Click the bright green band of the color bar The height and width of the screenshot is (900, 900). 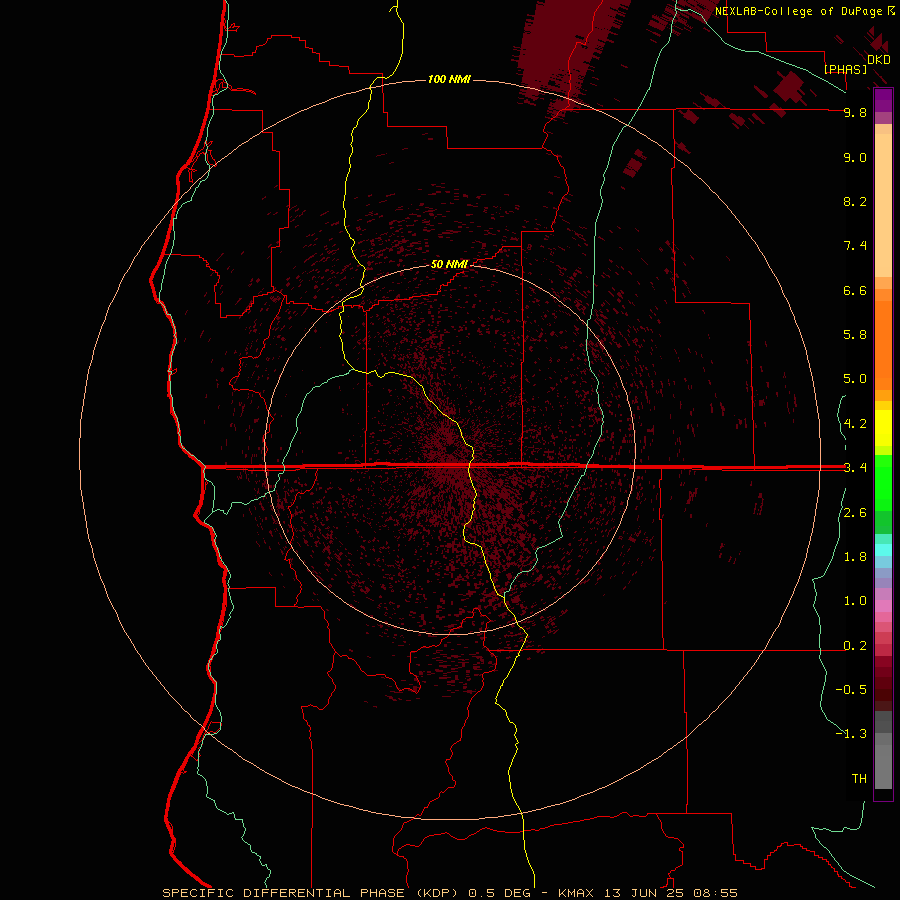point(883,482)
